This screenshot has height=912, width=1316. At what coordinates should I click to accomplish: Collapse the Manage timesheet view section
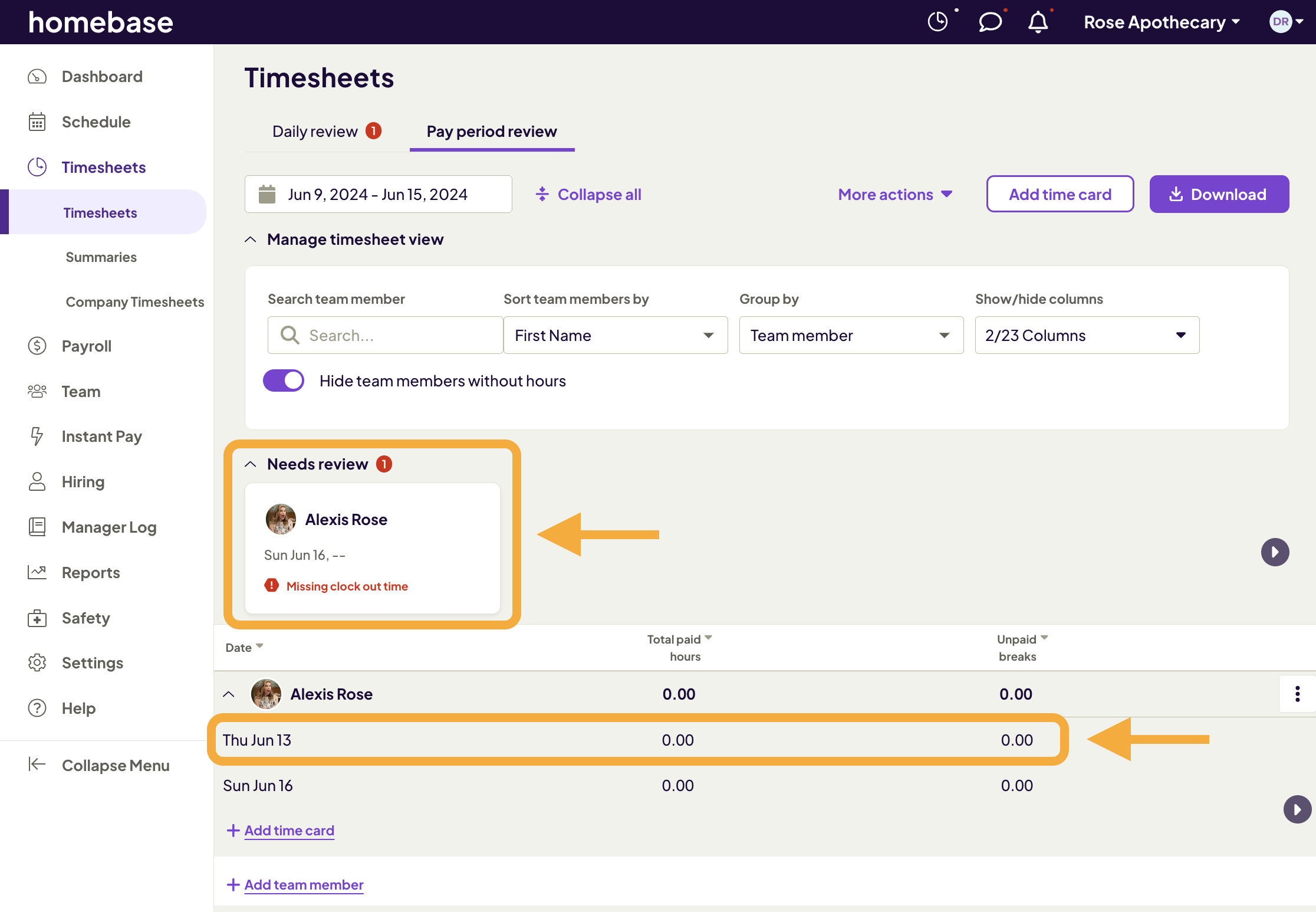tap(251, 240)
